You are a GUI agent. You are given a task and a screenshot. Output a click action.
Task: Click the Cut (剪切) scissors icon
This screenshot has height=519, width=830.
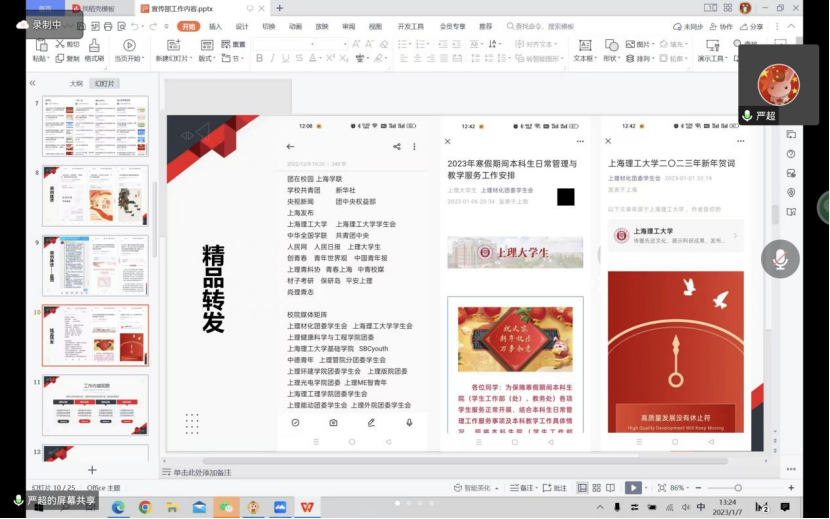pos(60,44)
